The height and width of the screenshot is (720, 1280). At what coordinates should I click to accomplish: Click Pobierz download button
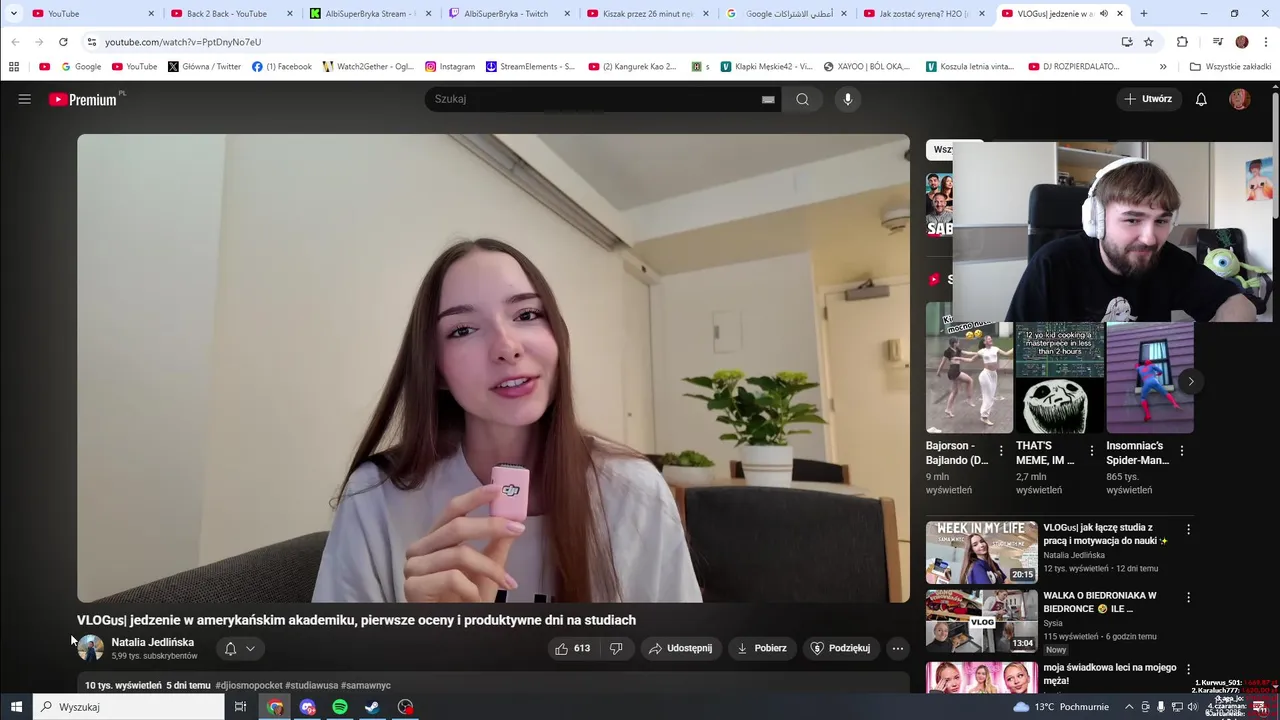coord(762,648)
